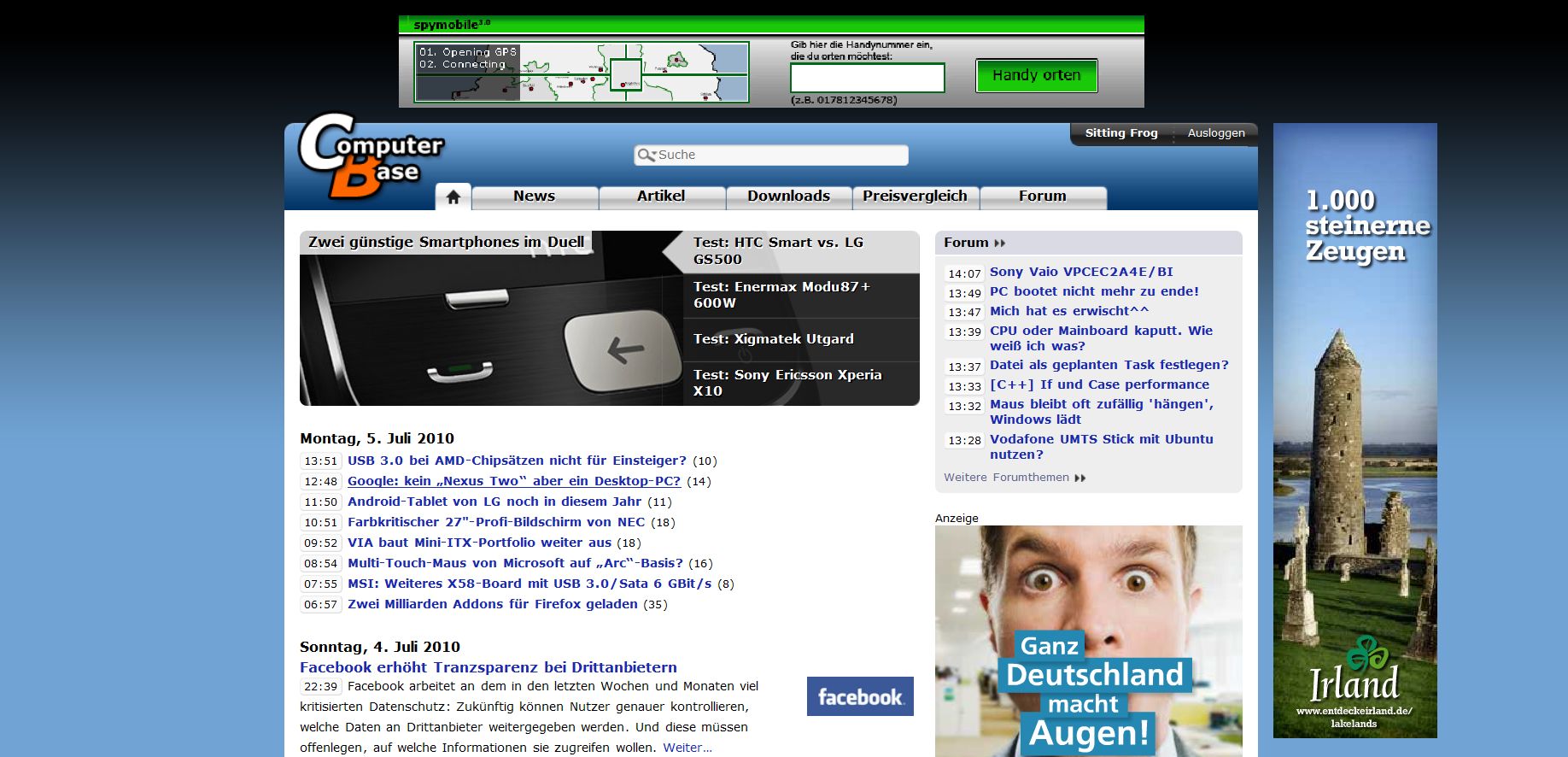Click the (10) comment count

tap(705, 461)
